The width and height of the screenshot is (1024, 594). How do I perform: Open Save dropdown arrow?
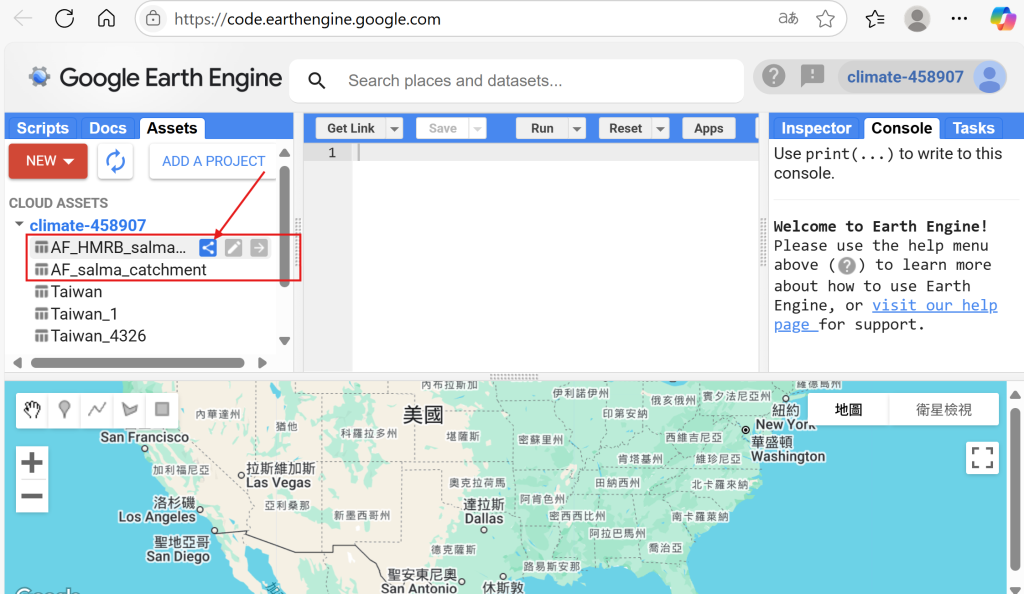(477, 129)
